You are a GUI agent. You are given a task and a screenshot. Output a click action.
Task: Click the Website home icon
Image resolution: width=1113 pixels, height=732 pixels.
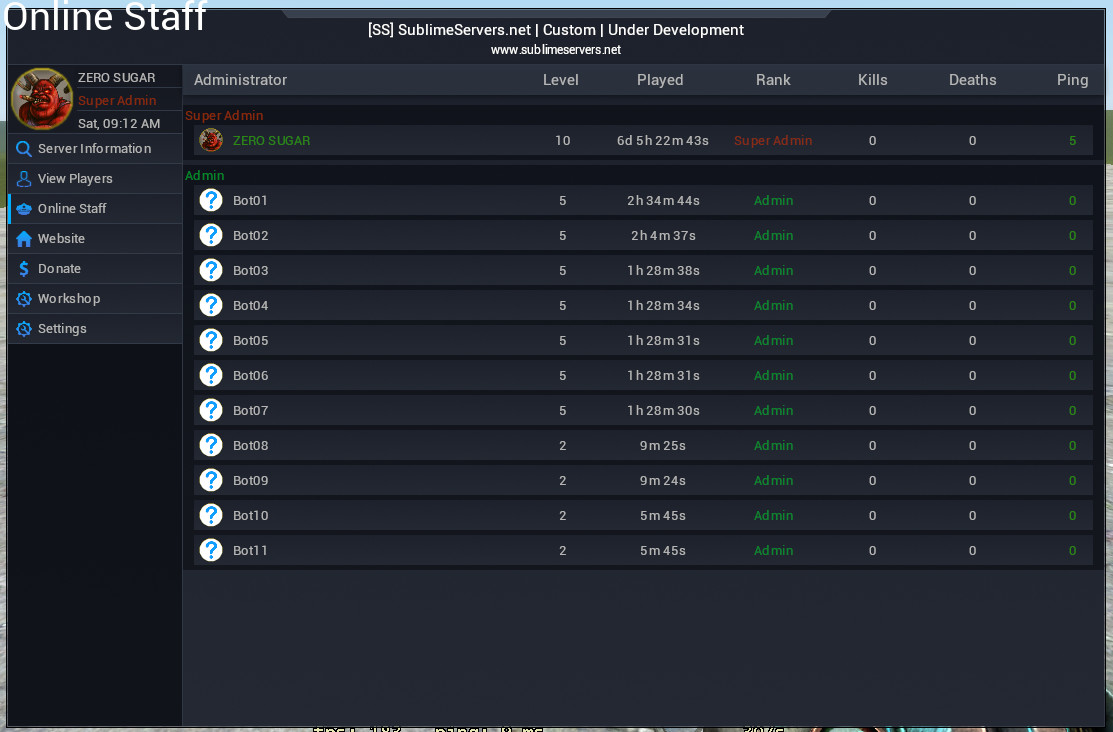point(24,239)
